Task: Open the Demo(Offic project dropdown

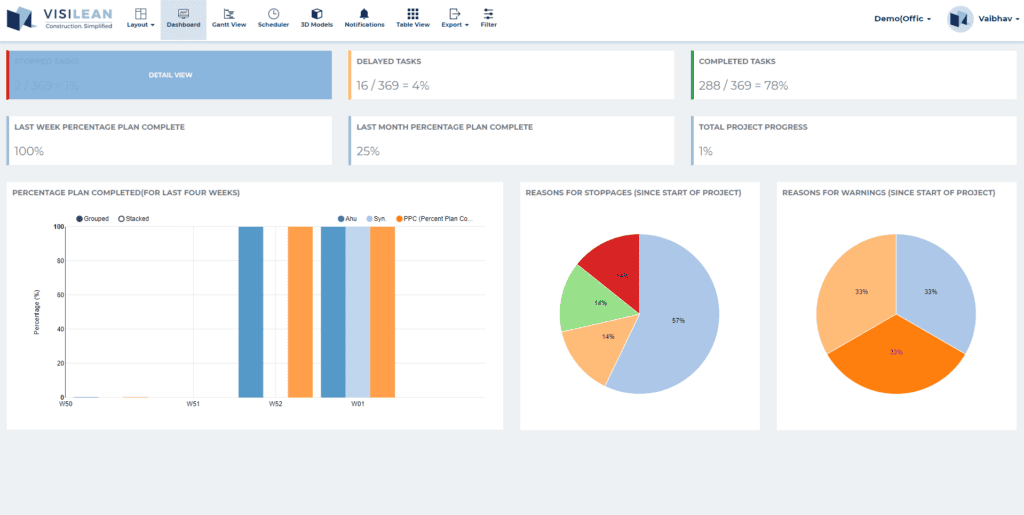Action: pyautogui.click(x=902, y=19)
